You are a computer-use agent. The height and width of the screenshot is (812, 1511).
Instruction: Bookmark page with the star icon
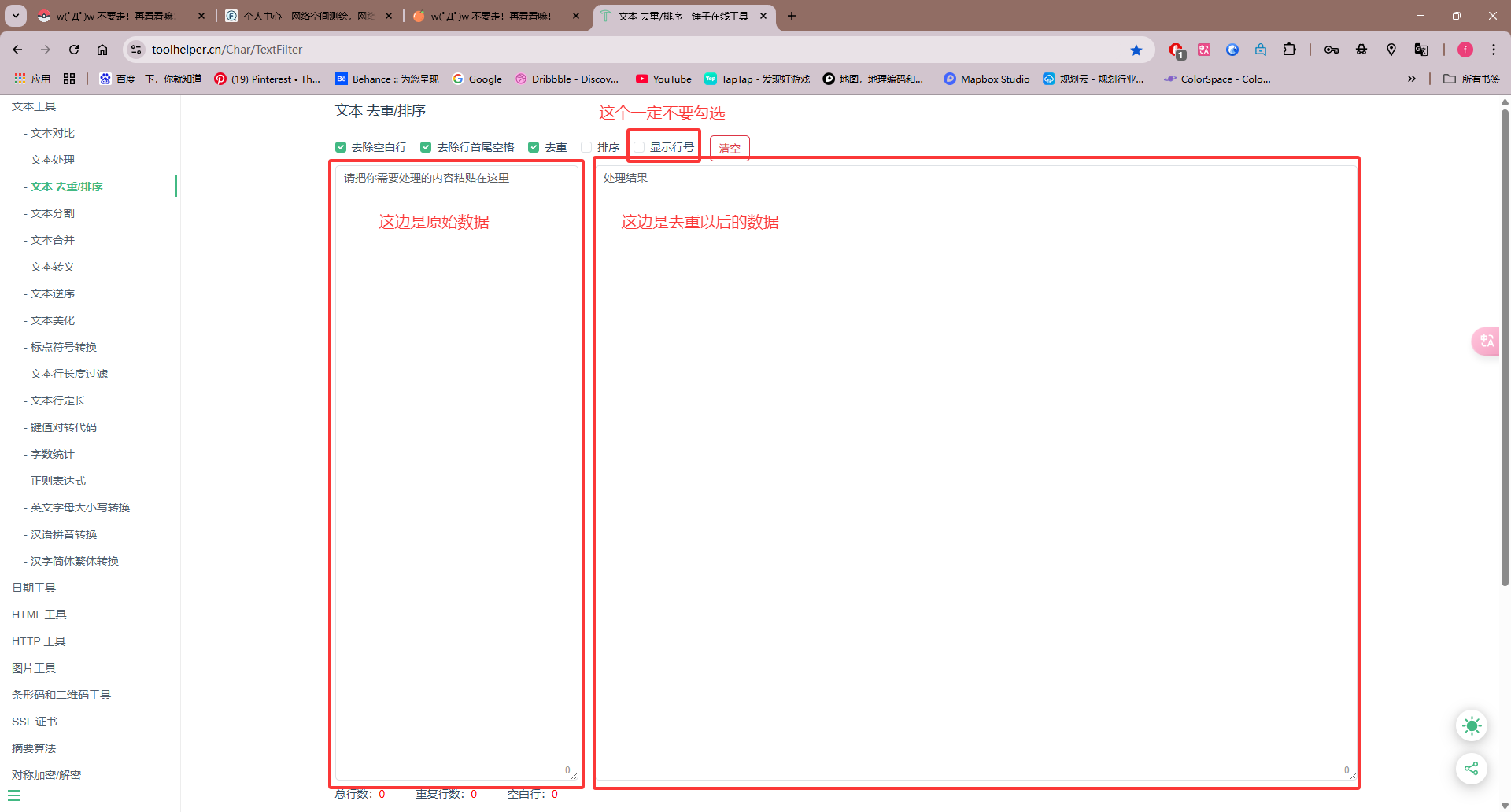tap(1136, 50)
